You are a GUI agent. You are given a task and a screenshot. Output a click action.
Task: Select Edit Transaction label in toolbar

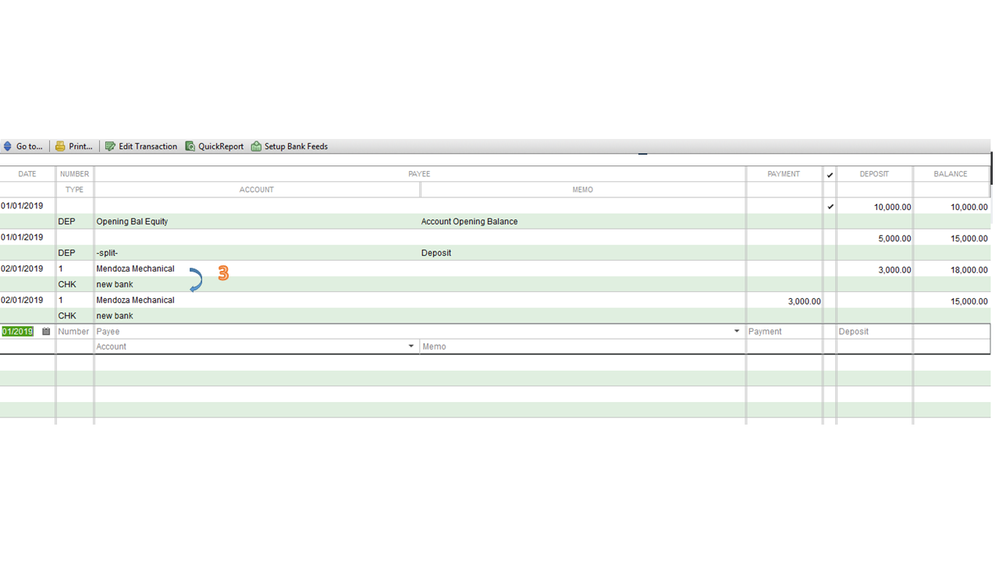pos(148,147)
